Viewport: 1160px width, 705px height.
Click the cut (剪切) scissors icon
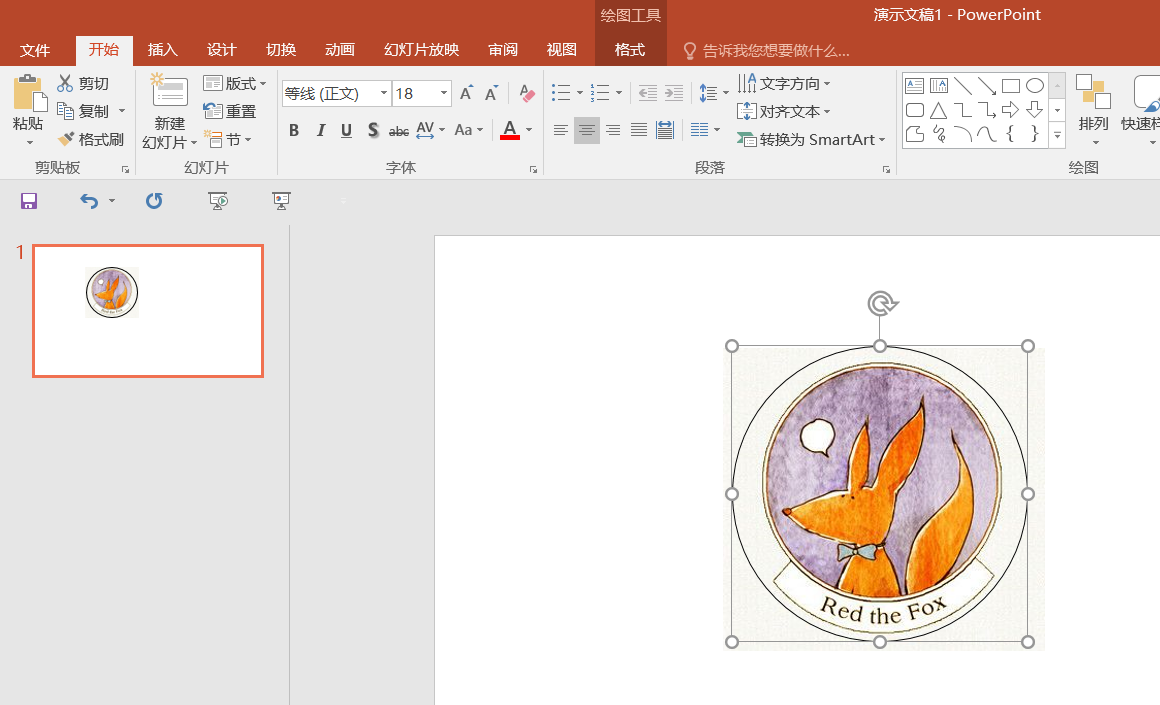coord(66,84)
